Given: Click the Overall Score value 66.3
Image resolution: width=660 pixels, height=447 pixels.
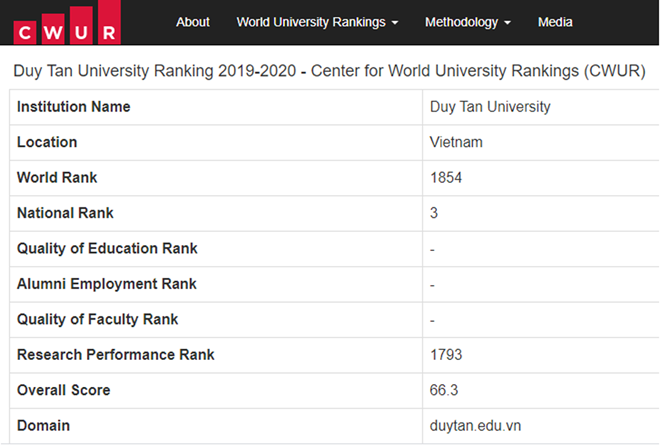Looking at the screenshot, I should coord(444,390).
